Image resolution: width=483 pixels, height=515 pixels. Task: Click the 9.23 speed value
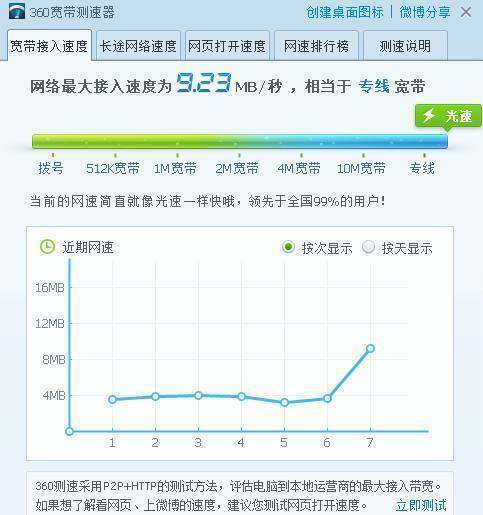click(203, 83)
